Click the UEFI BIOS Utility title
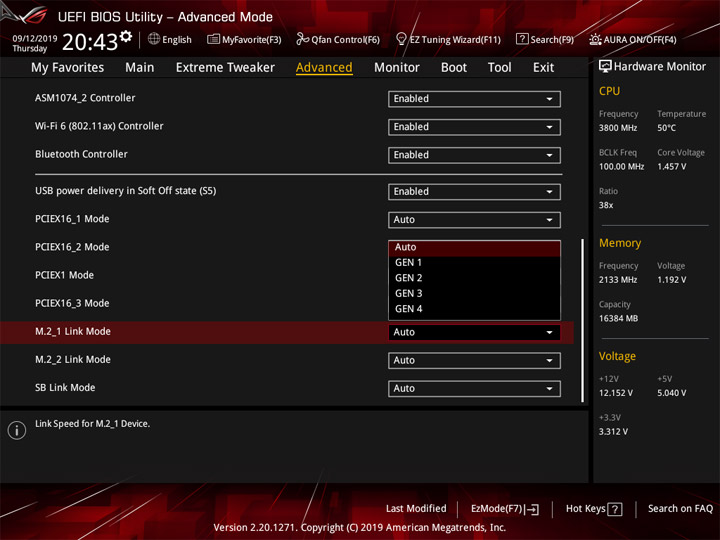This screenshot has height=540, width=720. pos(165,17)
